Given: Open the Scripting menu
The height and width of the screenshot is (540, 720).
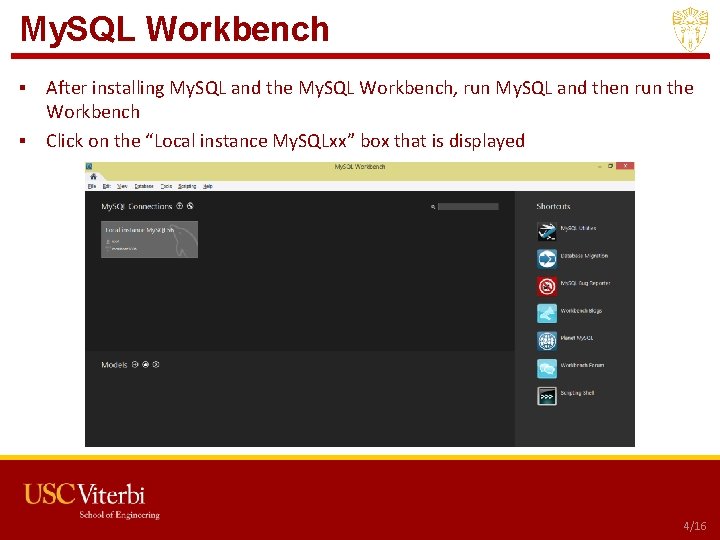Looking at the screenshot, I should tap(187, 186).
